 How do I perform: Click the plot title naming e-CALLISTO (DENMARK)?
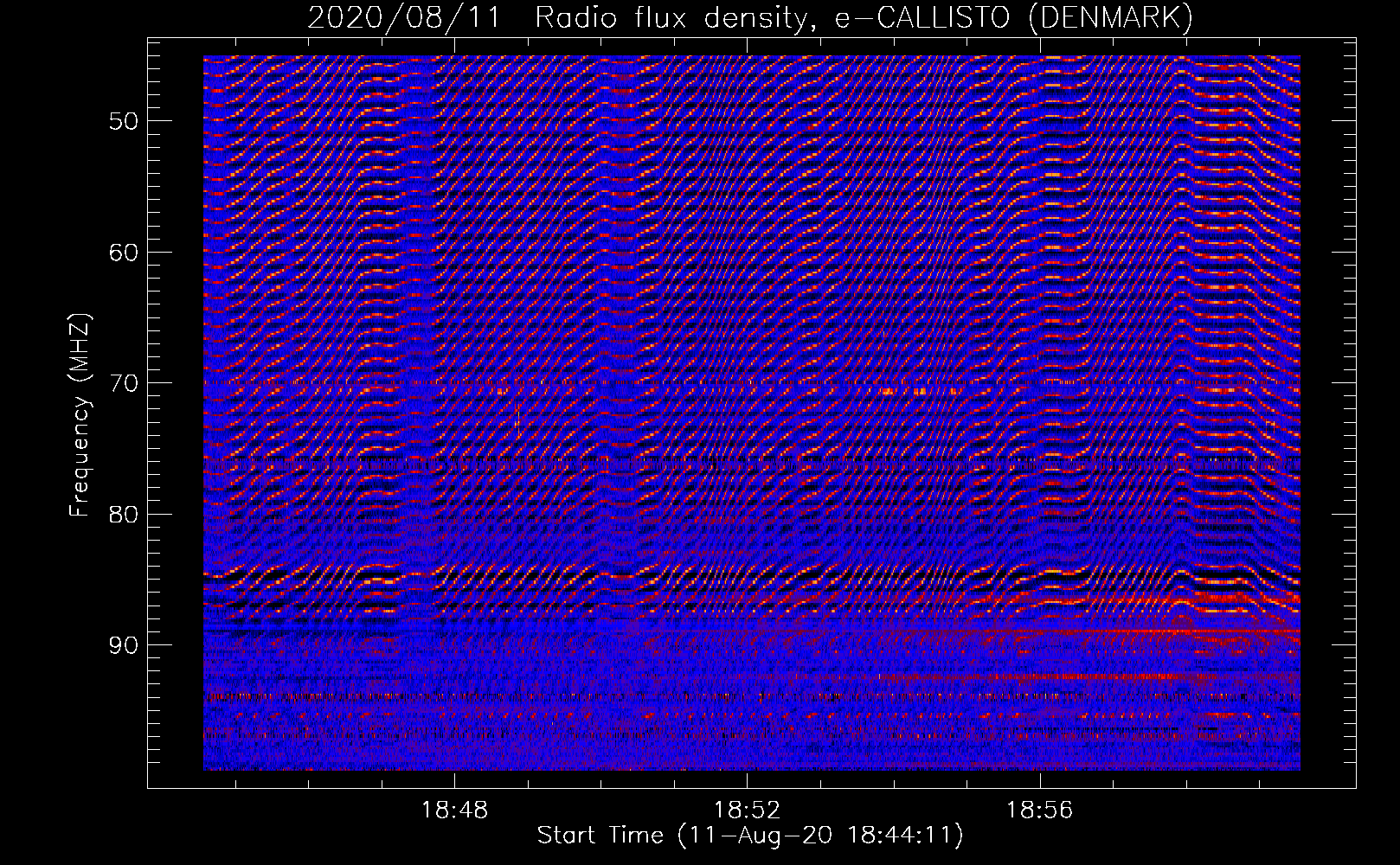point(750,17)
